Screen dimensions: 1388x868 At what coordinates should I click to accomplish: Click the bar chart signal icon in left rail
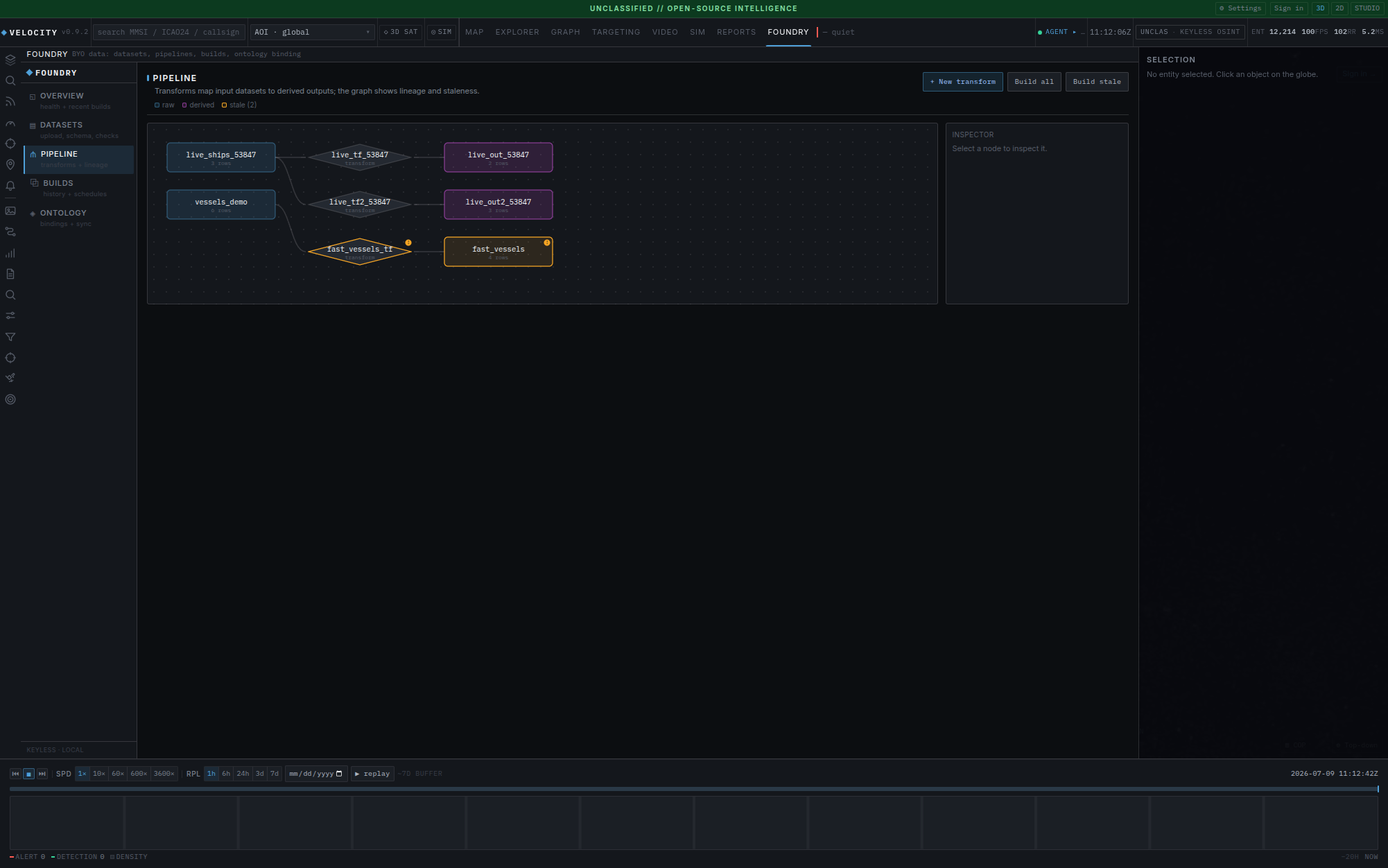(10, 253)
